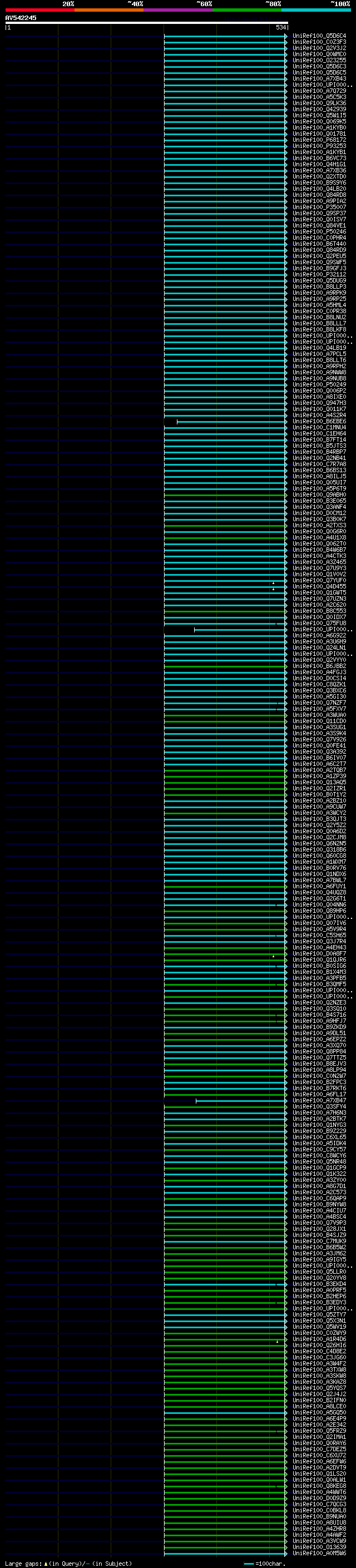Select hit label UniRef100_Q4D455

point(319,586)
